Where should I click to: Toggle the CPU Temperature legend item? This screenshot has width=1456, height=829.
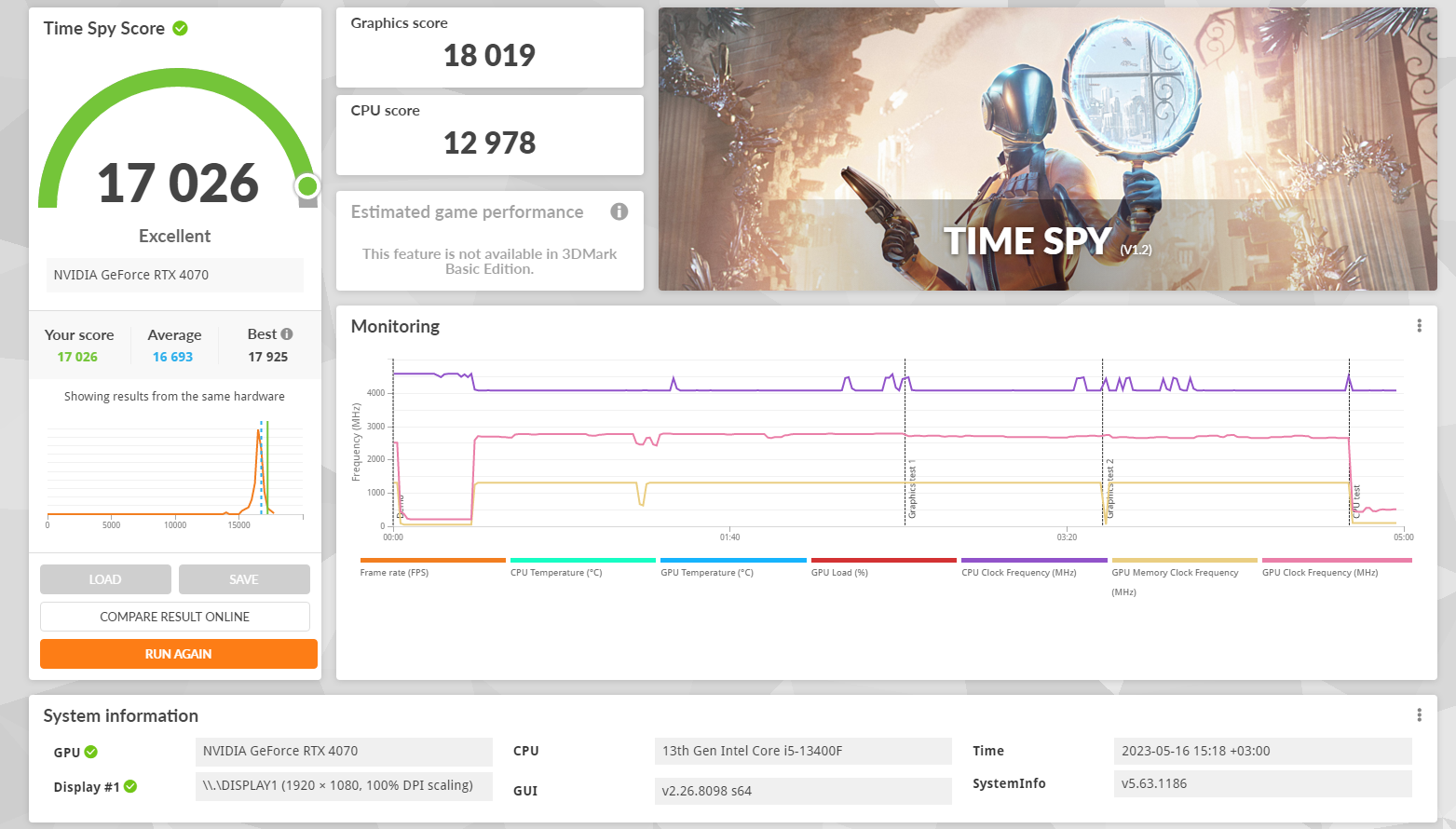(582, 567)
